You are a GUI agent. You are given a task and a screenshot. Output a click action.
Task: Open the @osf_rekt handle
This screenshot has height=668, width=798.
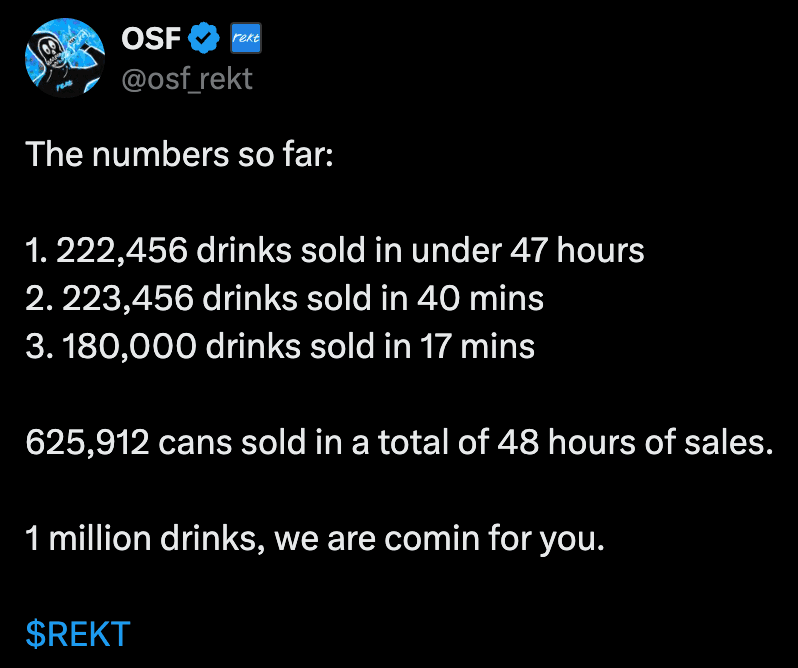[187, 79]
